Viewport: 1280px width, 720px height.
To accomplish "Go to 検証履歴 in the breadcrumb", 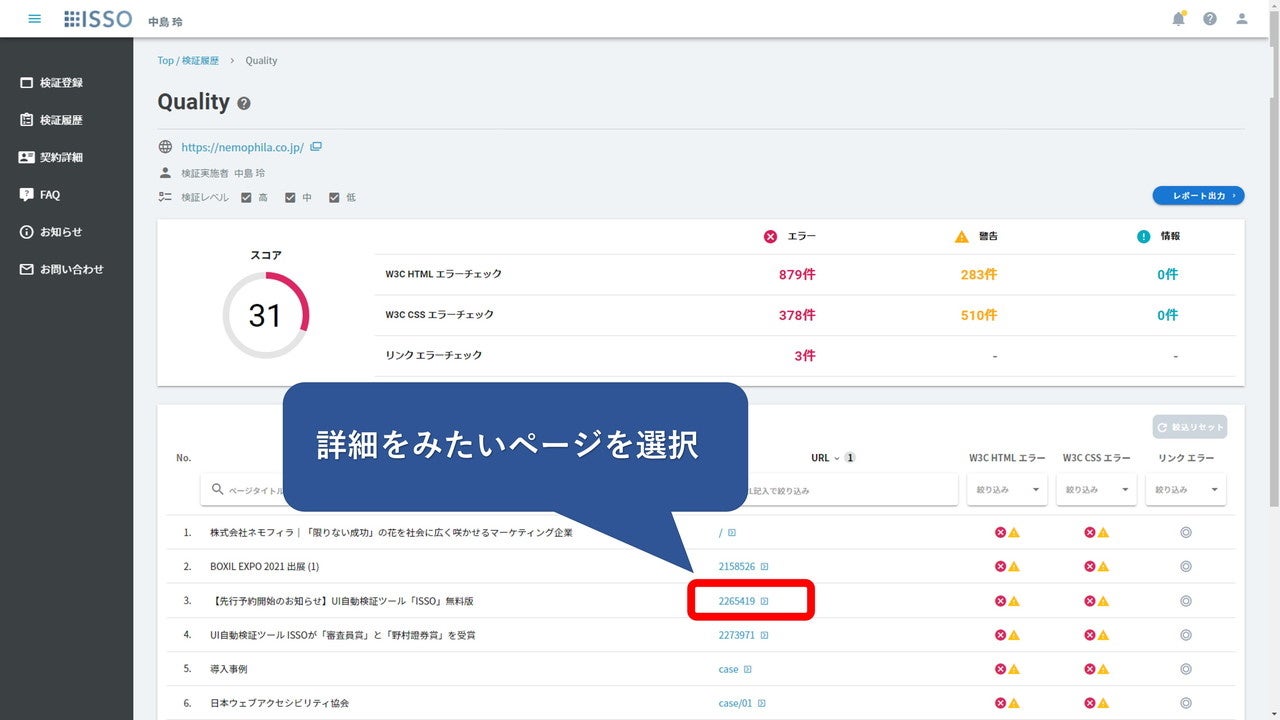I will tap(200, 61).
